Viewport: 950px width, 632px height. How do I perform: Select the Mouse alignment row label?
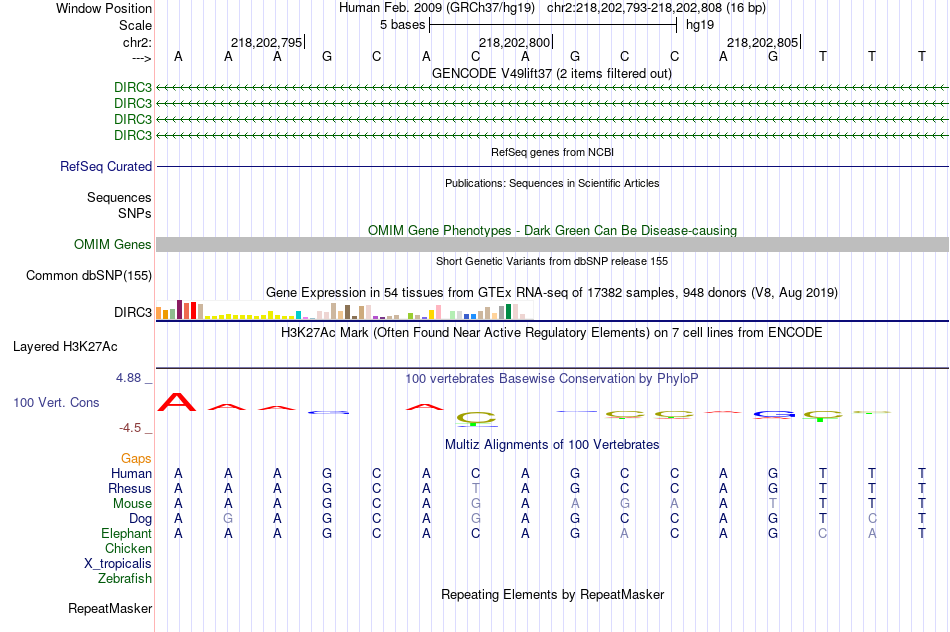(x=132, y=504)
